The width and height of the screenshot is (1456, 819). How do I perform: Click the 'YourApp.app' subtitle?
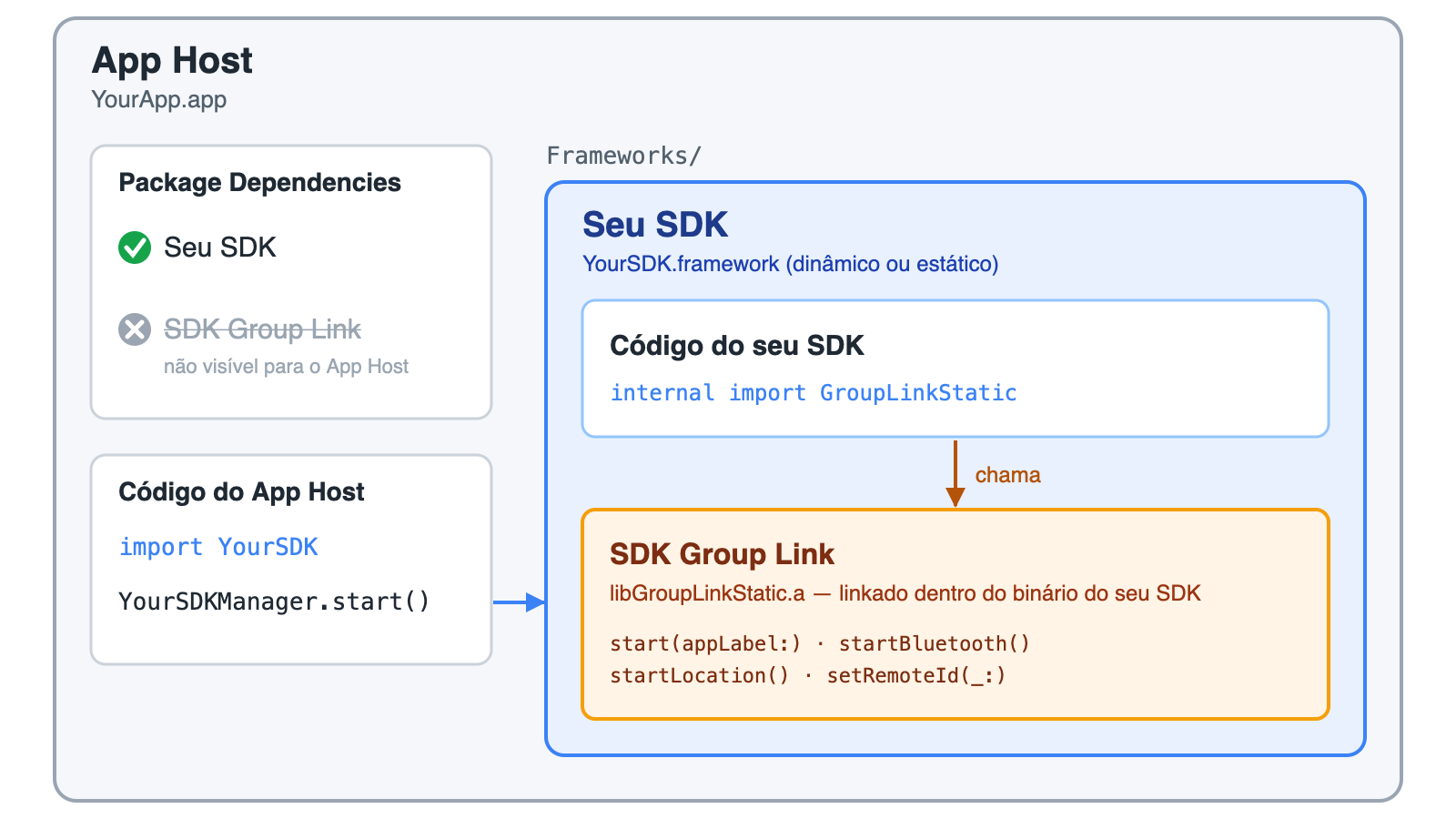159,99
